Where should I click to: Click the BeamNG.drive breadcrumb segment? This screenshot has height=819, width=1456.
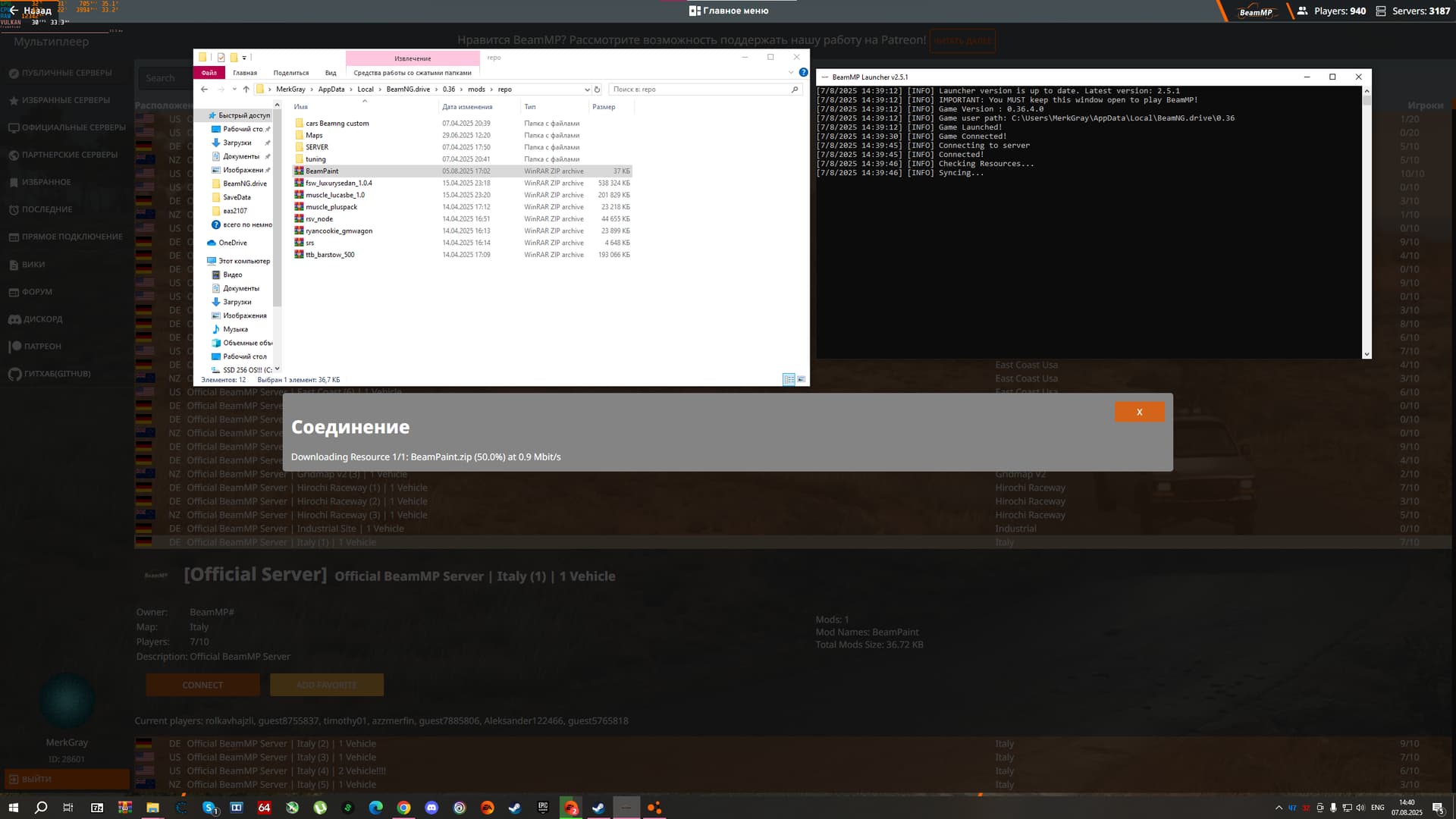coord(408,89)
